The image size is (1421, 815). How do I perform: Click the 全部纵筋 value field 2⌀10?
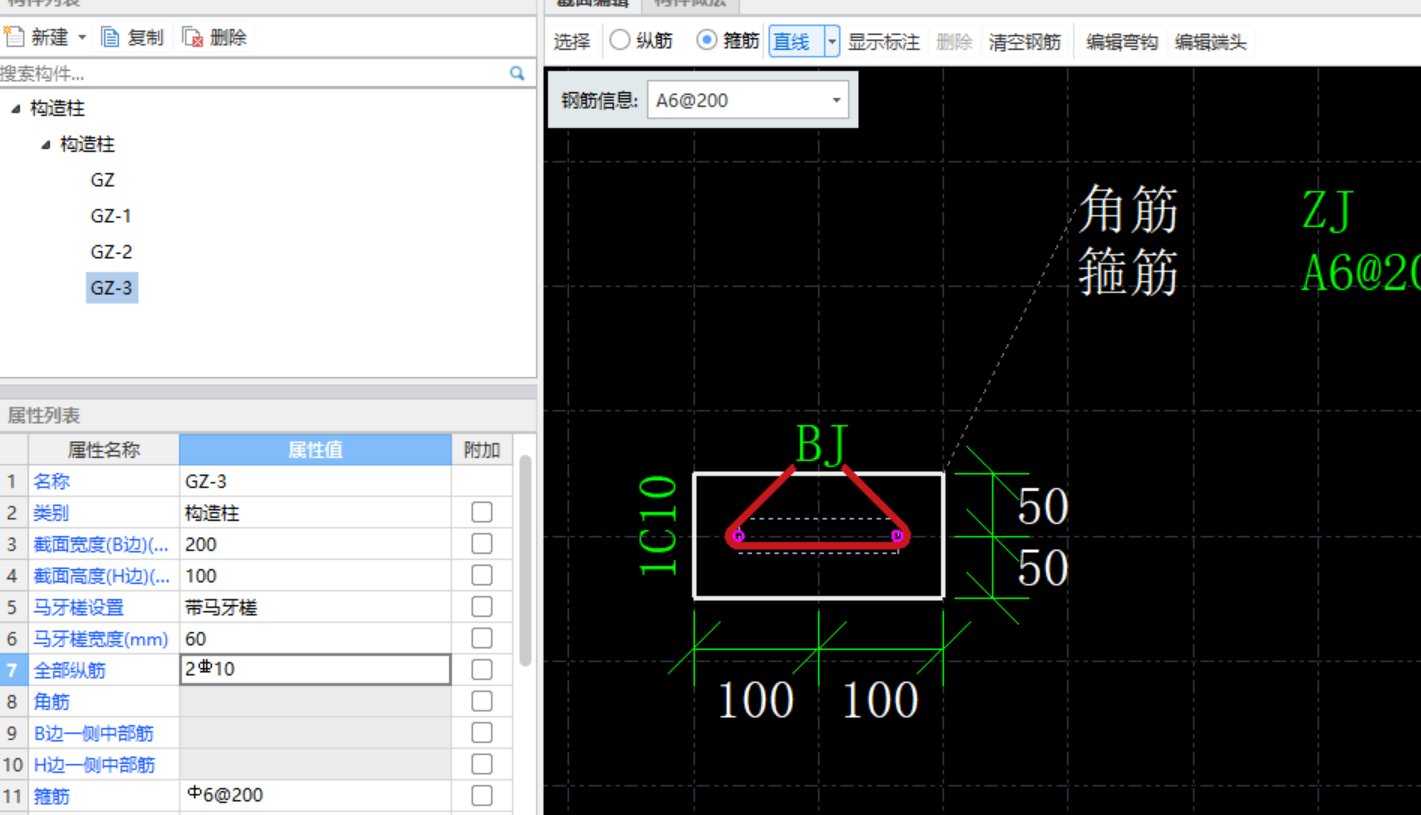(315, 669)
